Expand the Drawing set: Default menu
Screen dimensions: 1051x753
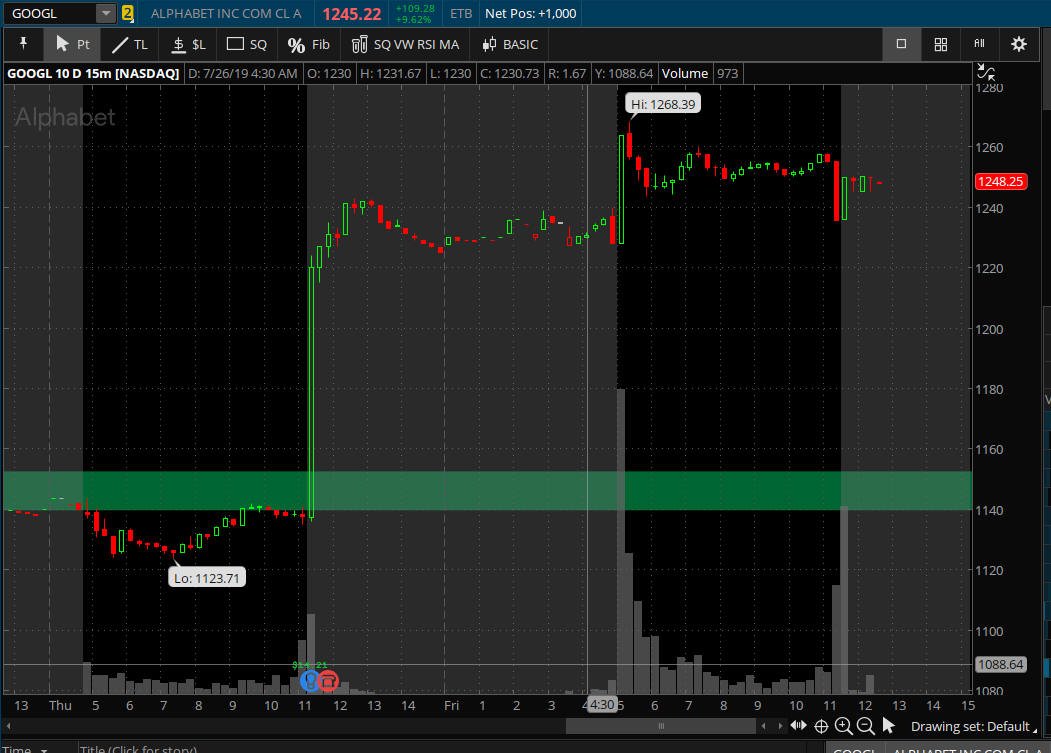tap(973, 726)
